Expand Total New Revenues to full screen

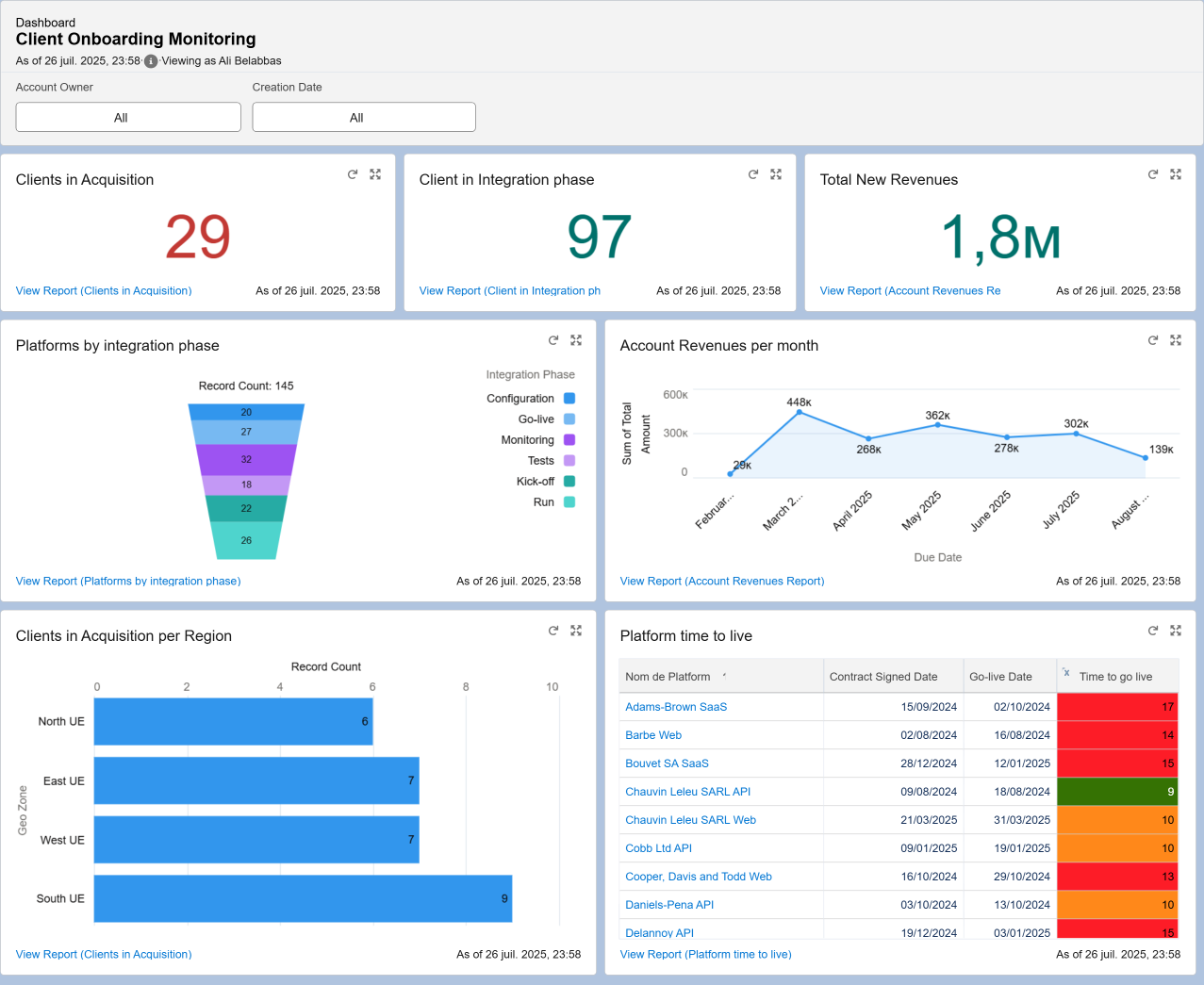(x=1175, y=173)
